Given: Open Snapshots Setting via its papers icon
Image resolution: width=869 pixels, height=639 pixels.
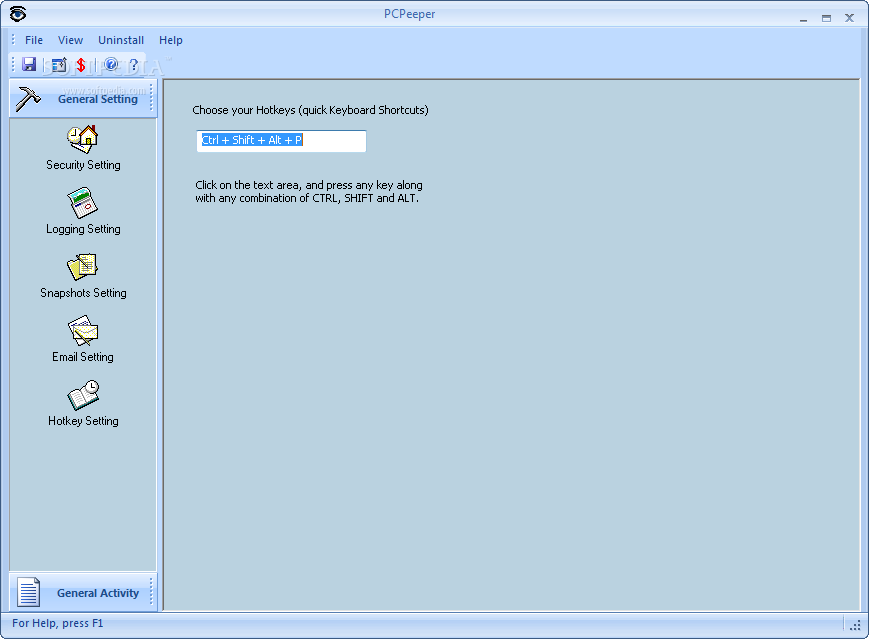Looking at the screenshot, I should tap(83, 267).
